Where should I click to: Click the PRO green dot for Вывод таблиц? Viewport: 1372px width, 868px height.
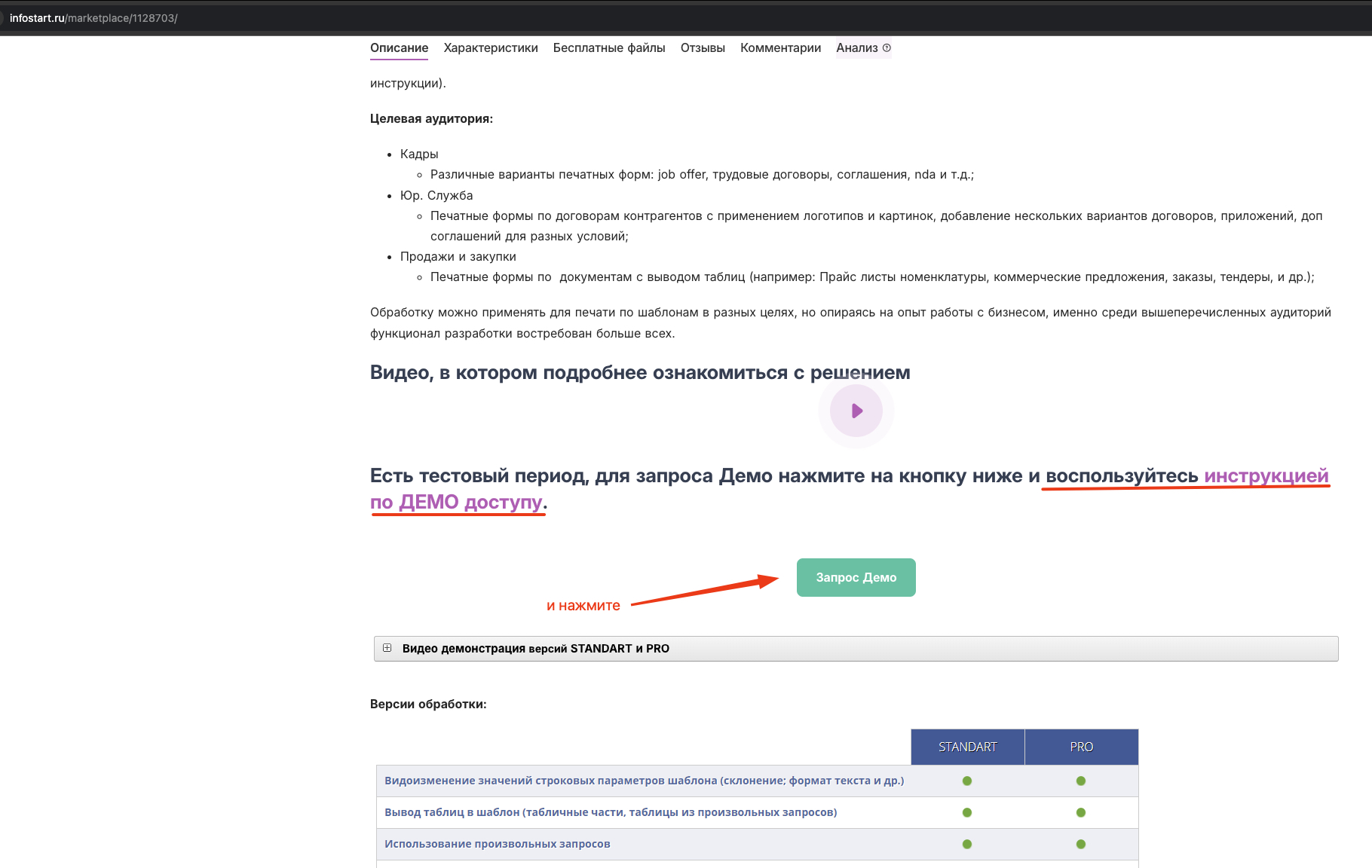coord(1081,812)
